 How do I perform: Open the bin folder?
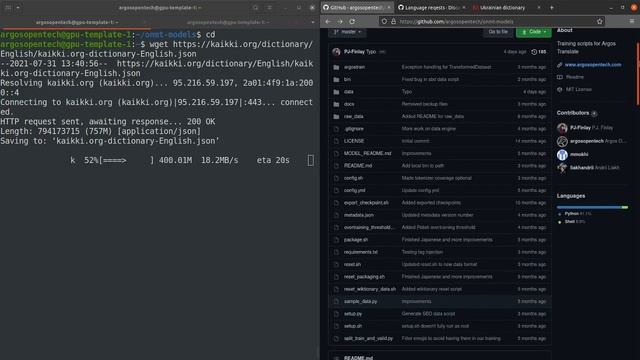(x=347, y=79)
